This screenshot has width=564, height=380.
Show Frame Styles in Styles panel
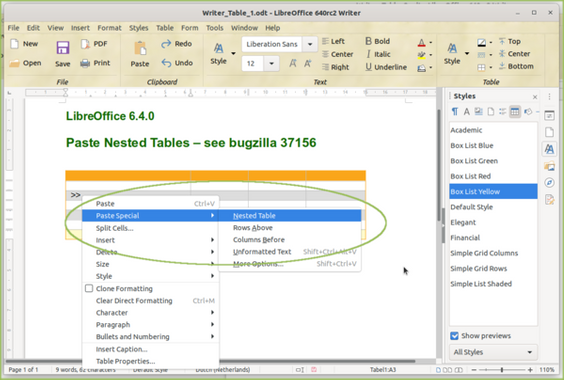click(x=478, y=112)
